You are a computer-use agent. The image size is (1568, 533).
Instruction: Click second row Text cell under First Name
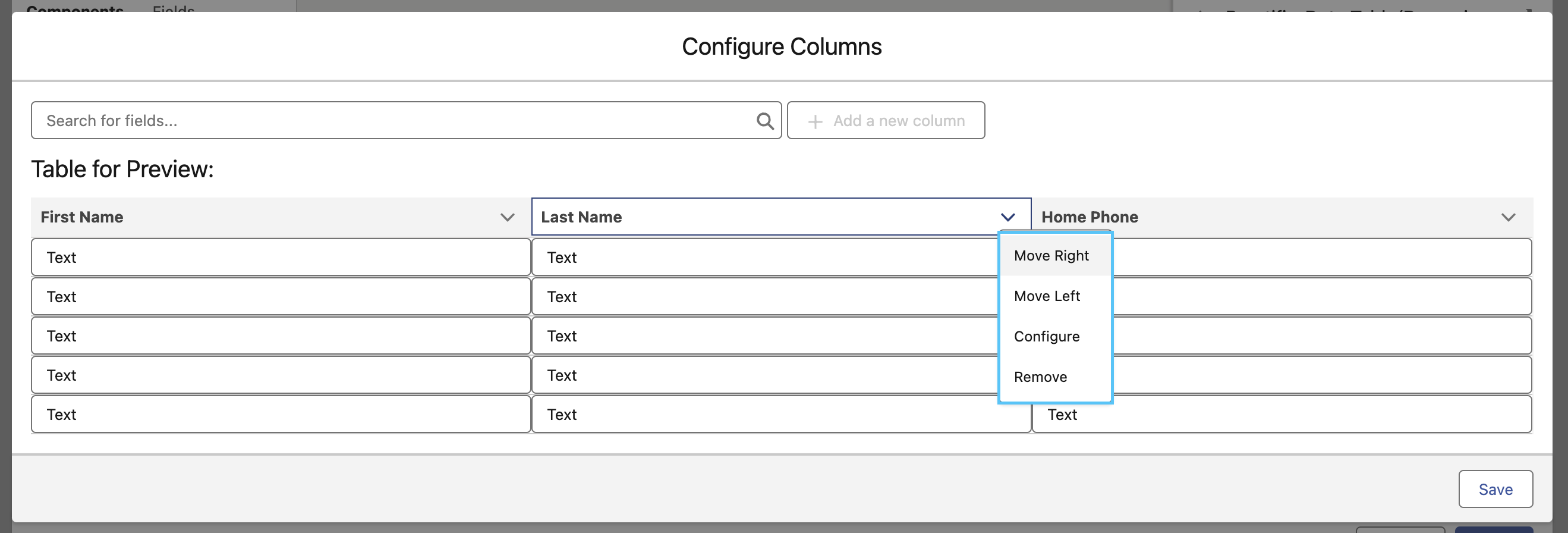[x=281, y=297]
